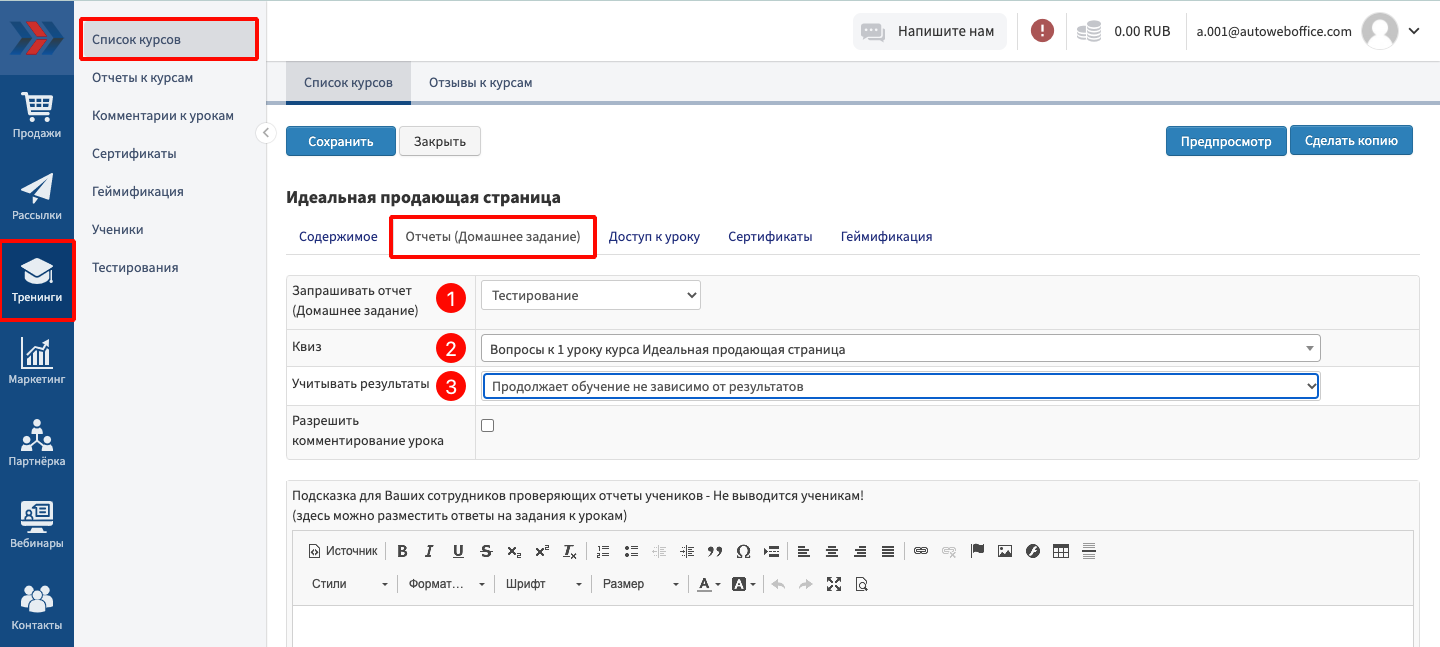Insert a special character (Omega) symbol
The width and height of the screenshot is (1440, 647).
[x=743, y=551]
